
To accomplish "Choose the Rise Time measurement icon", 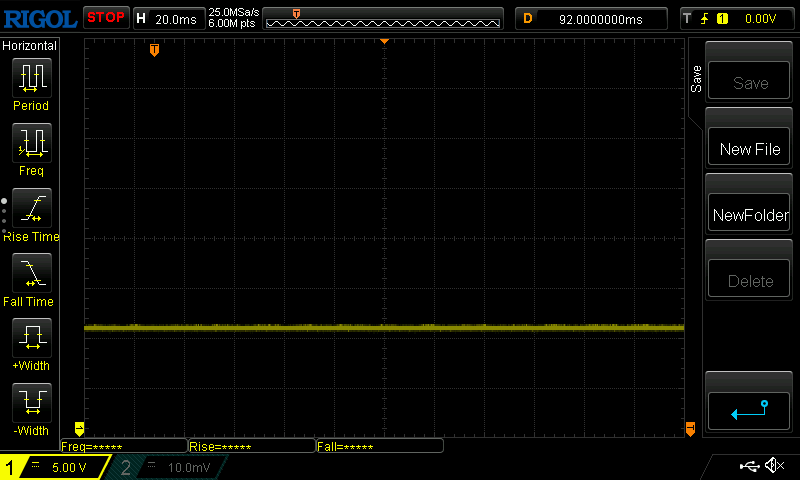I will point(32,208).
